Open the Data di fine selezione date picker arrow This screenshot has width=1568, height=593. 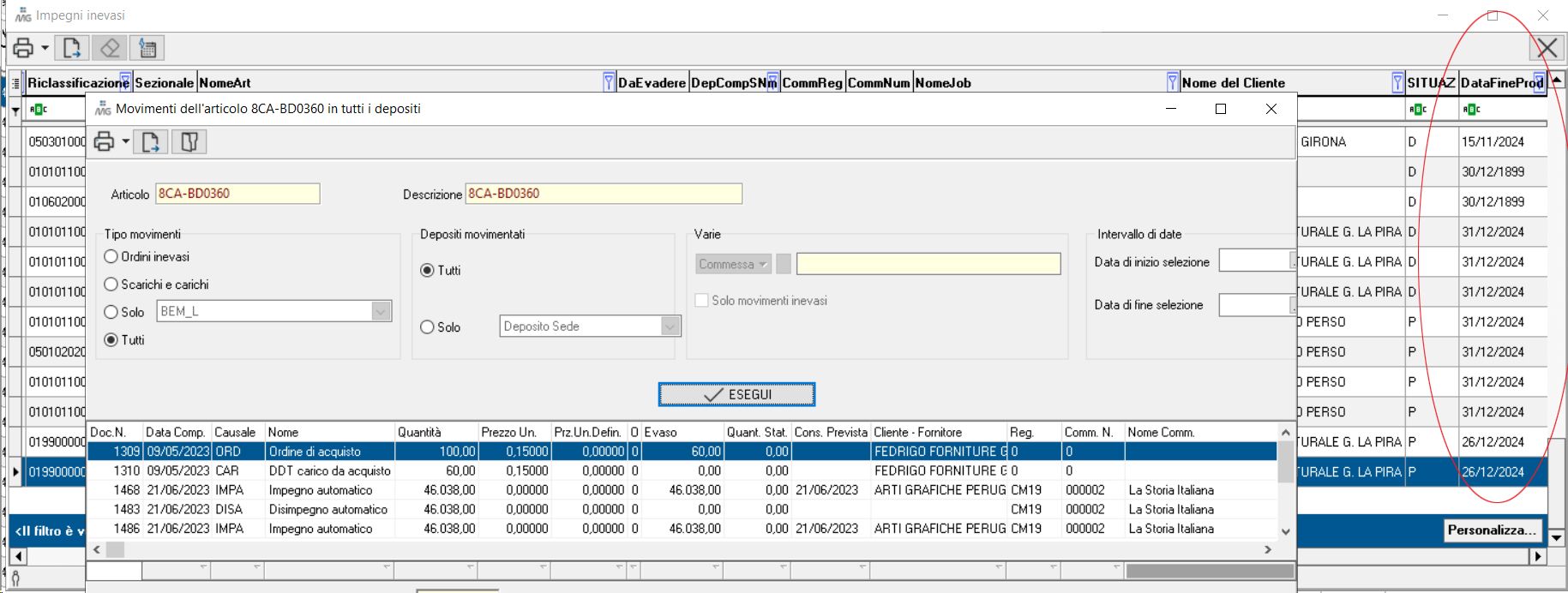click(x=1293, y=304)
